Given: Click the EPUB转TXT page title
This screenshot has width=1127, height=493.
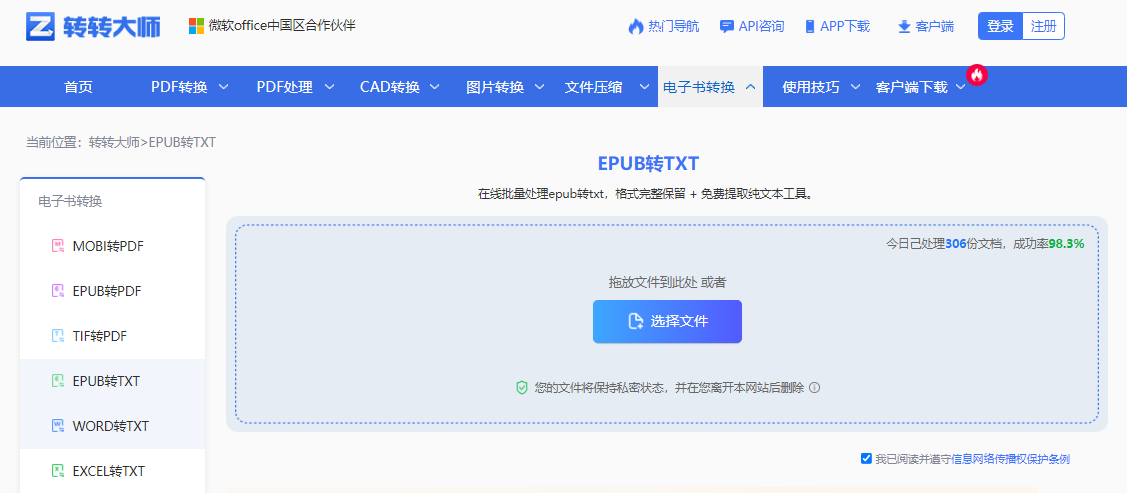Looking at the screenshot, I should click(648, 163).
